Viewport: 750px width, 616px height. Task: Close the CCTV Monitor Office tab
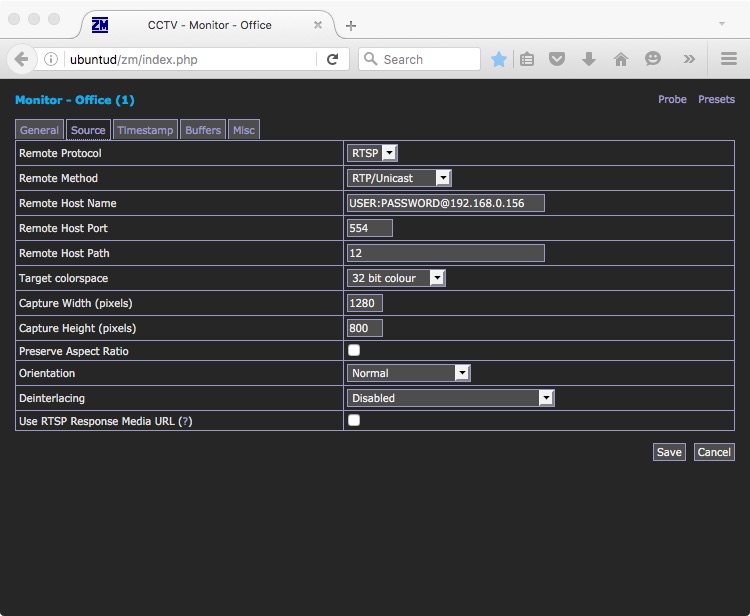coord(318,25)
